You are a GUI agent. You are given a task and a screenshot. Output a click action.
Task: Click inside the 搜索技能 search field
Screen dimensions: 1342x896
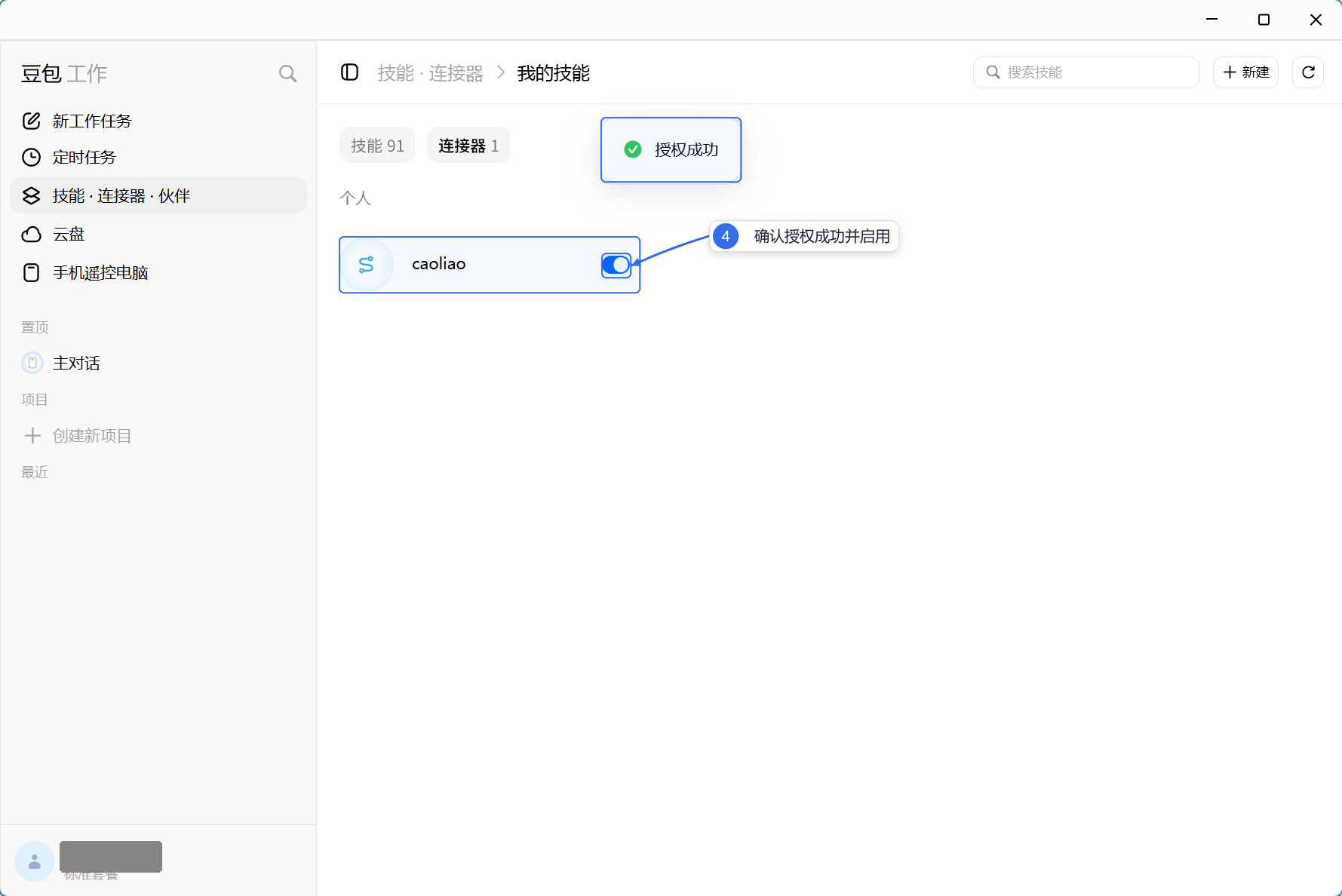1086,72
